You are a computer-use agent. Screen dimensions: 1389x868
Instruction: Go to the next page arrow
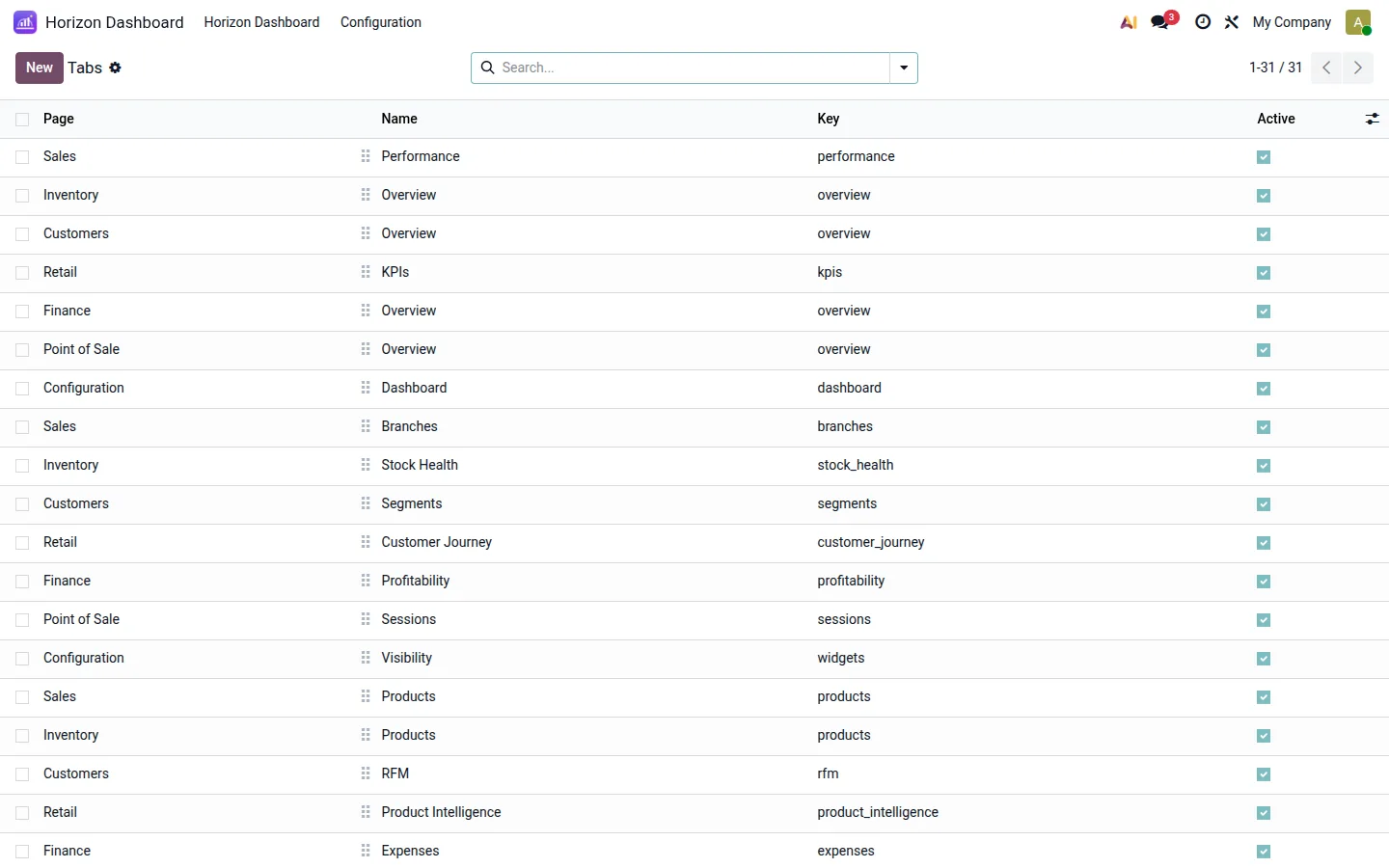pos(1358,68)
